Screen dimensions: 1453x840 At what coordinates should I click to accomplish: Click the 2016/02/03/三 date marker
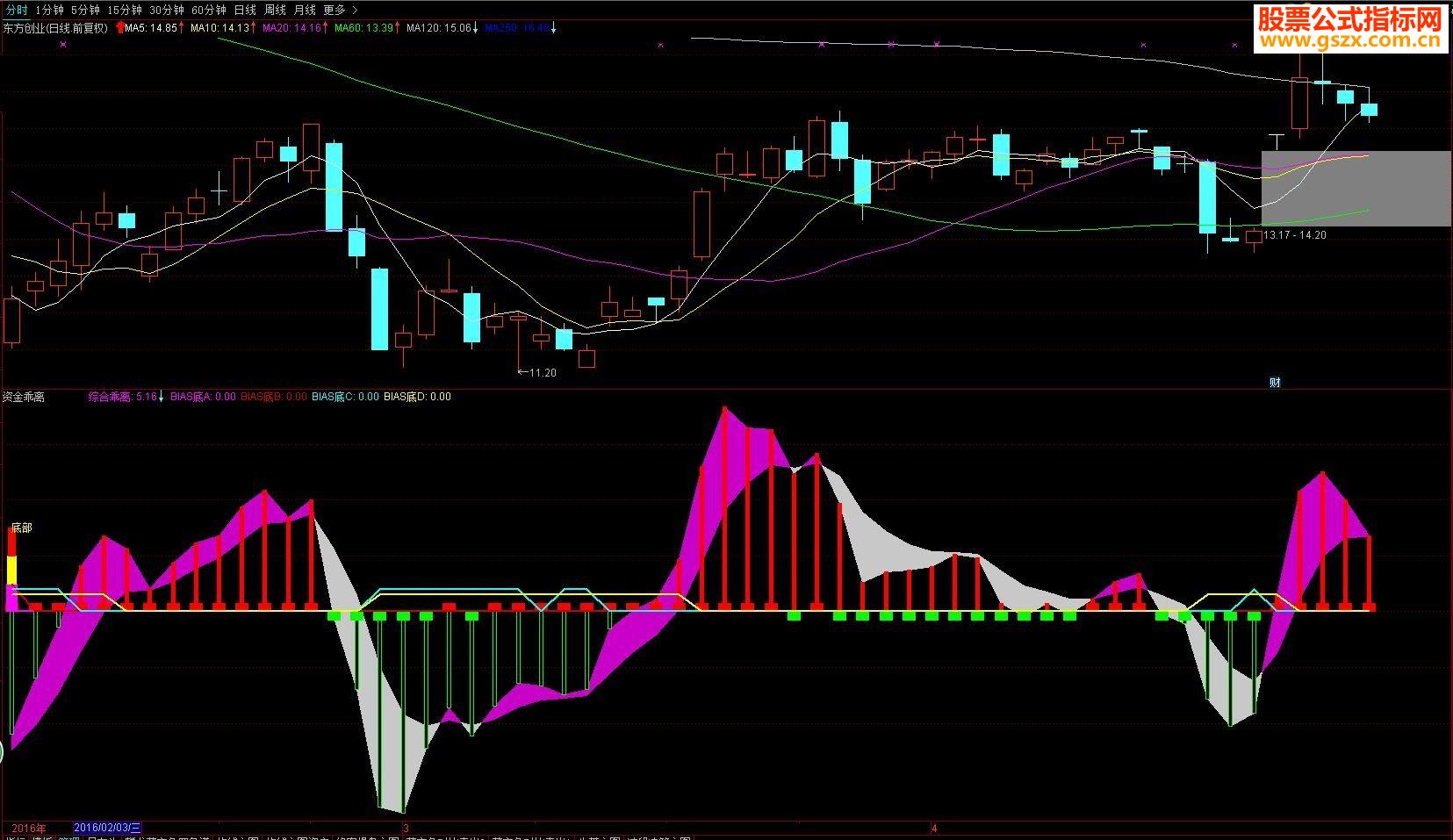pyautogui.click(x=107, y=828)
